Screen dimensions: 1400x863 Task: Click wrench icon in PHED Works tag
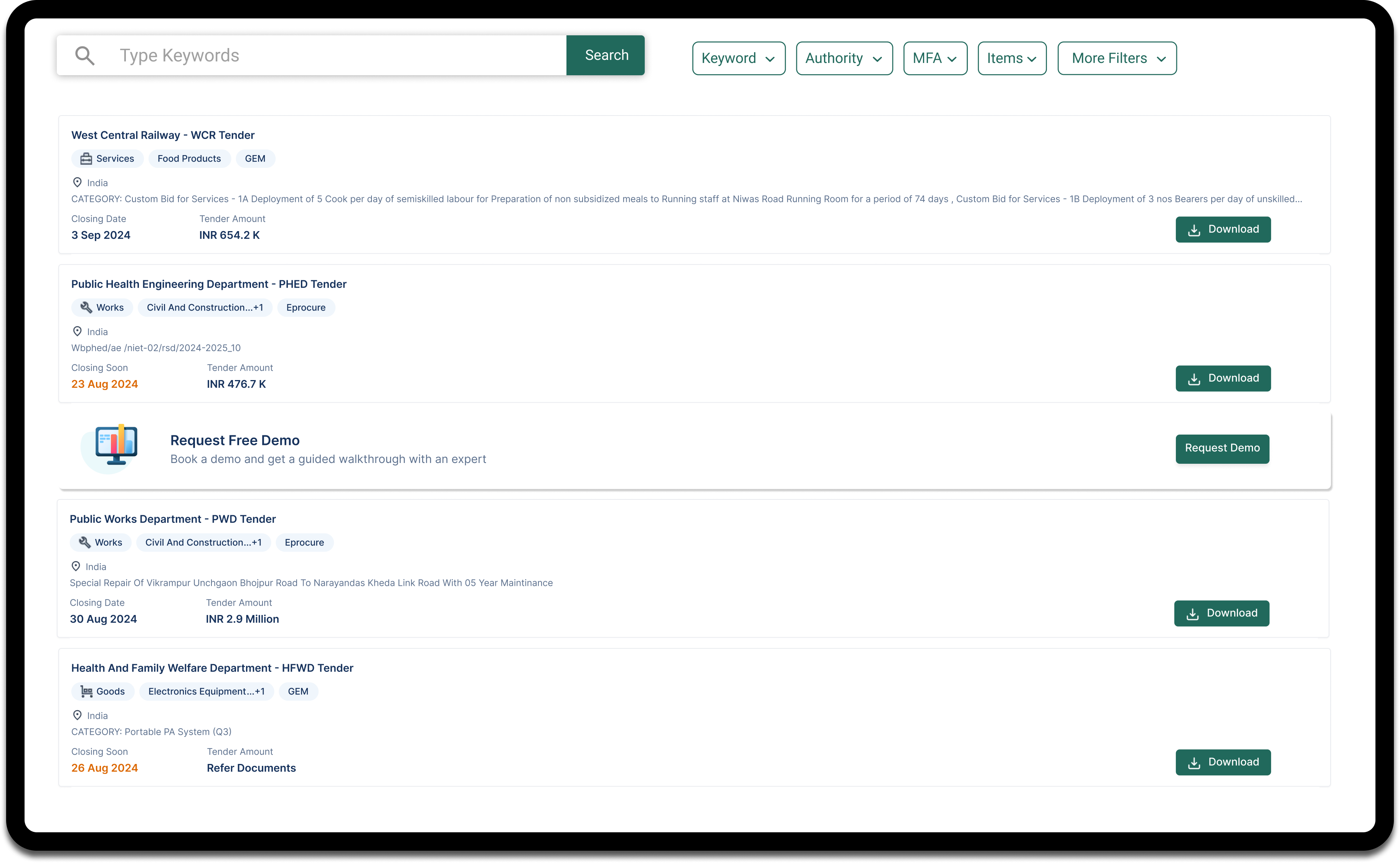click(x=86, y=308)
